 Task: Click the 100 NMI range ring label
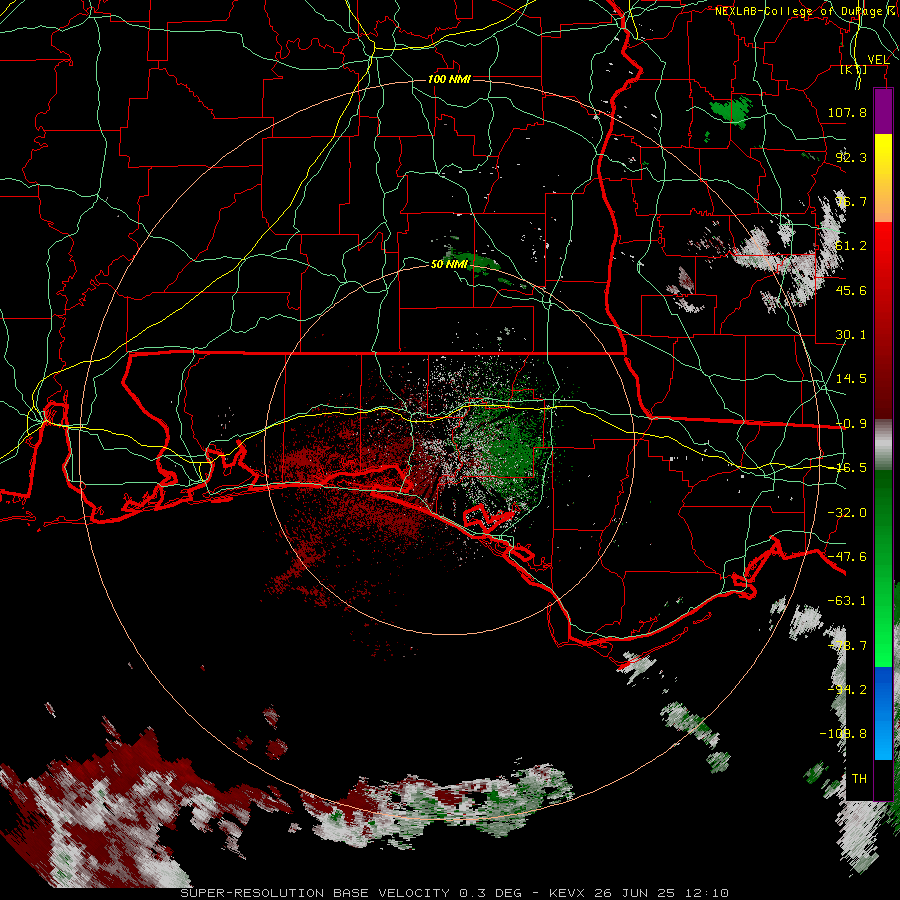coord(449,79)
